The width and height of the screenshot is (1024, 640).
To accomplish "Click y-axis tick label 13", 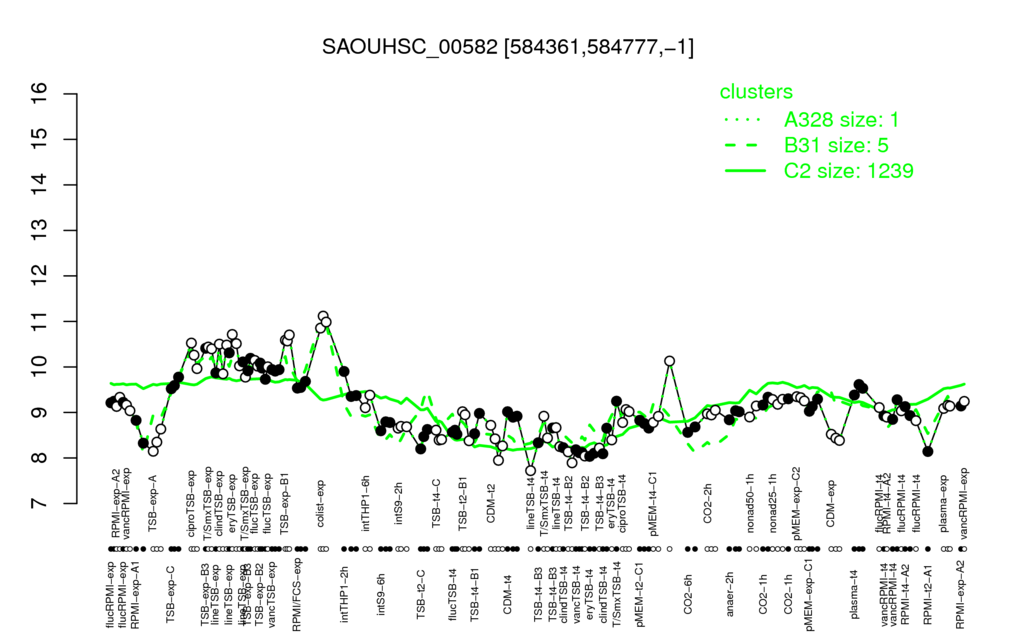I will pyautogui.click(x=40, y=230).
